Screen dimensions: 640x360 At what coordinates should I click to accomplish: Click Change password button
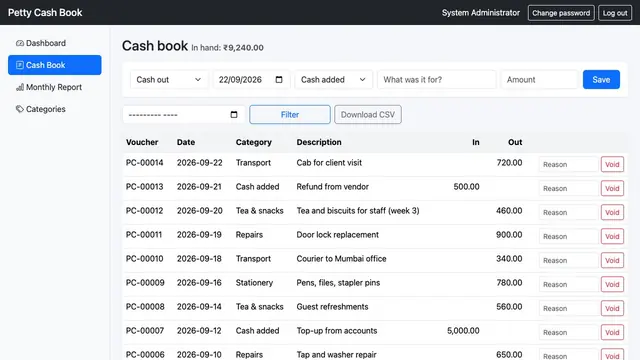coord(561,13)
